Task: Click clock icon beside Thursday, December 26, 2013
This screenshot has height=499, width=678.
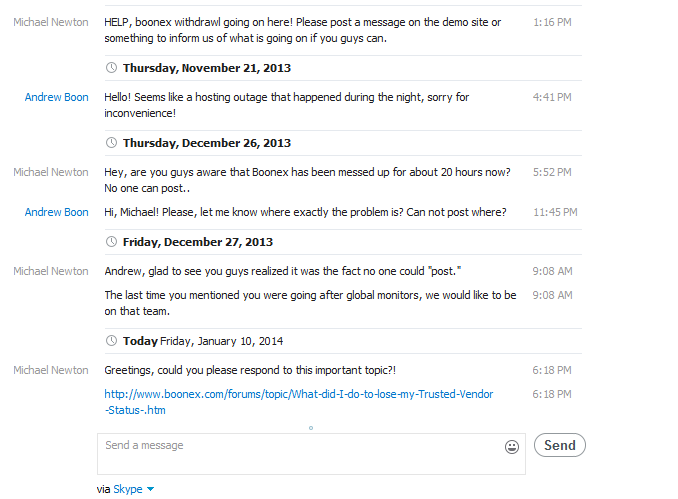Action: pyautogui.click(x=112, y=144)
